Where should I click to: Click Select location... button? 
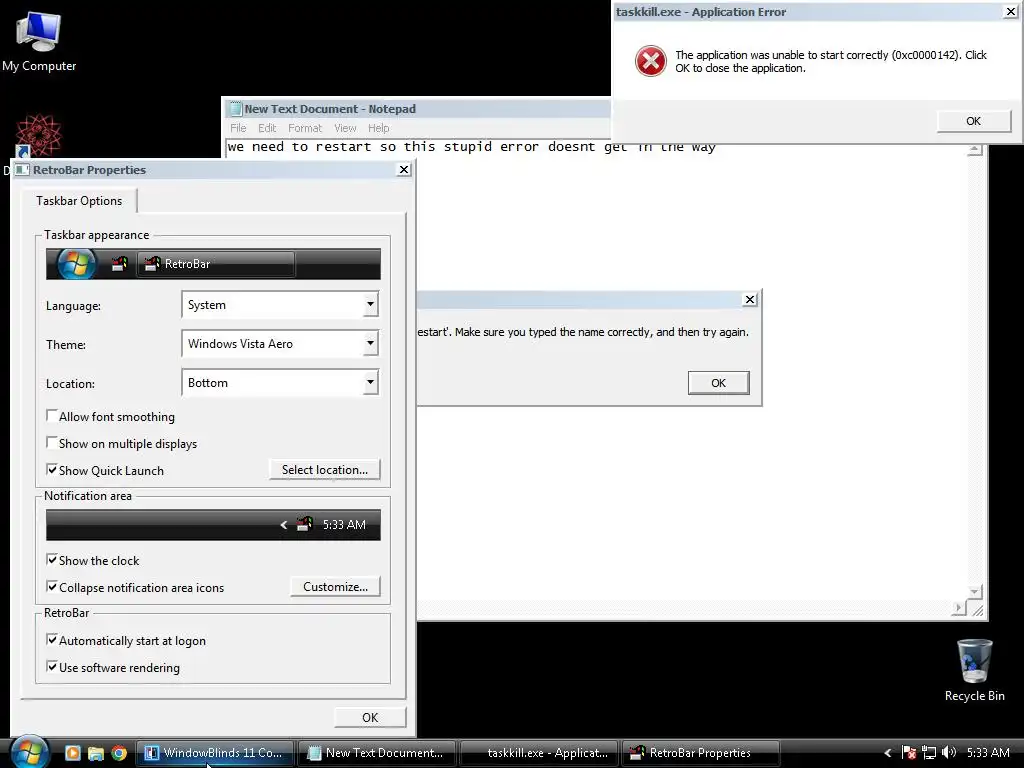pos(325,470)
